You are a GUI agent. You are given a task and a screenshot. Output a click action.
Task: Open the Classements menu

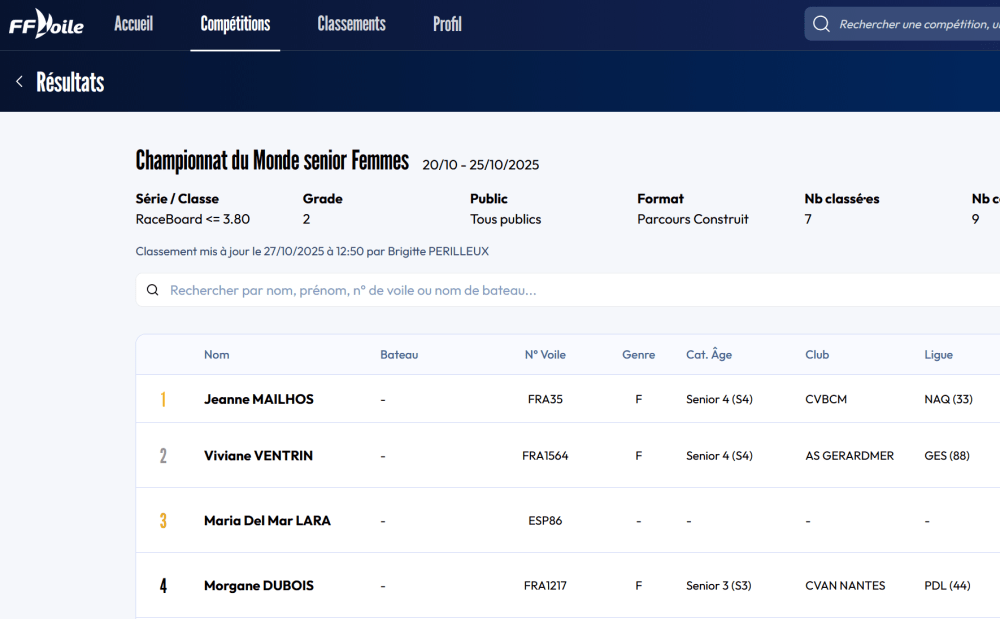click(x=351, y=24)
